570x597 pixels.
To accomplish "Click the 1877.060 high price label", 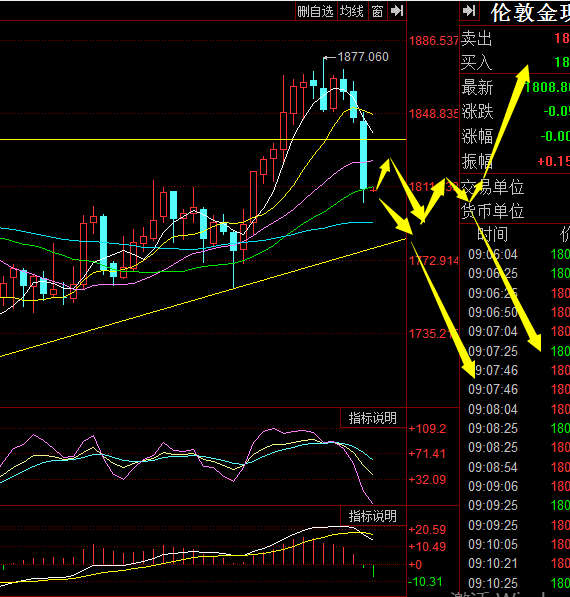I will [363, 57].
